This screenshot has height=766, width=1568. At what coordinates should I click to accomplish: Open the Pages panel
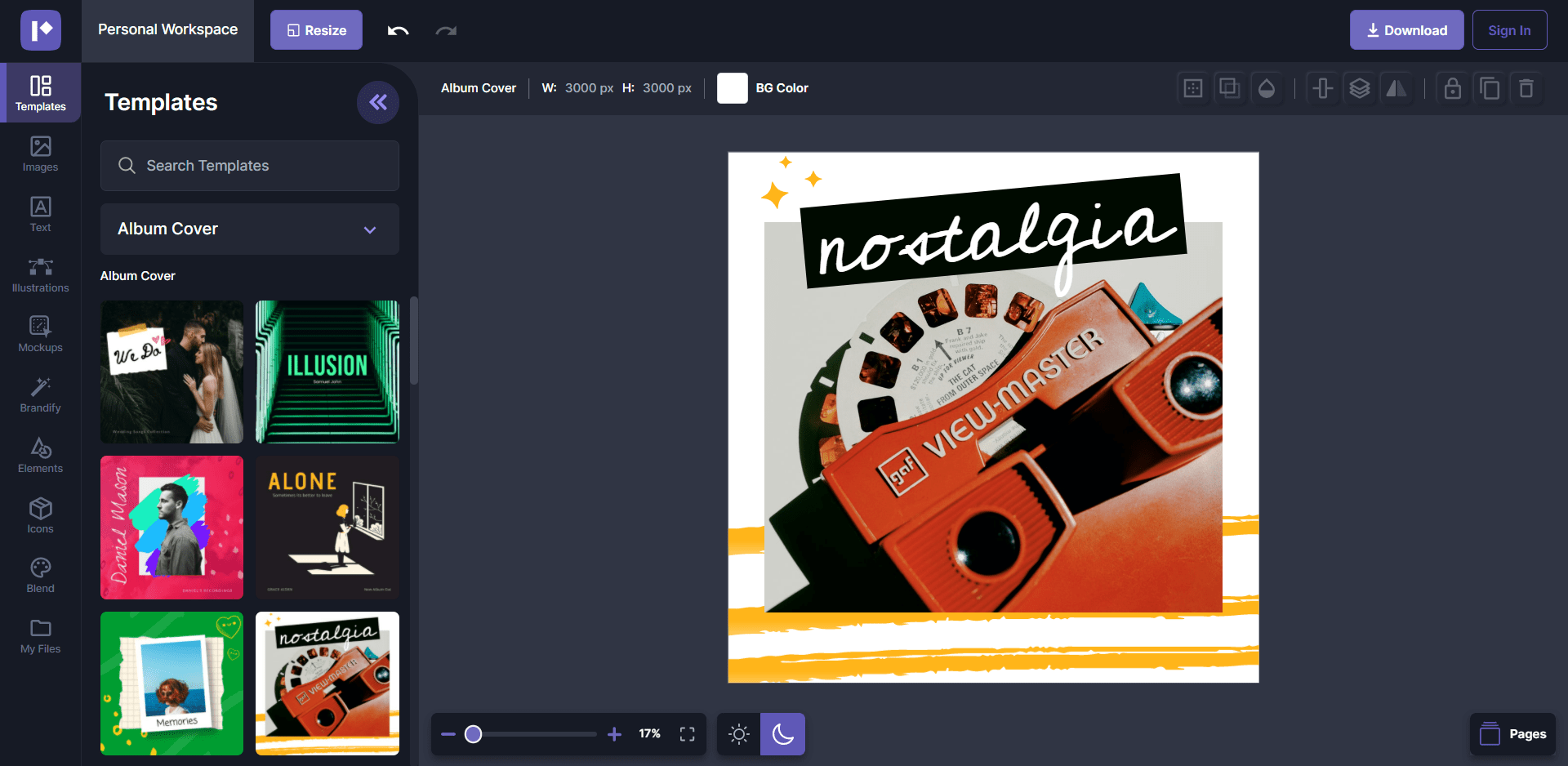coord(1512,734)
